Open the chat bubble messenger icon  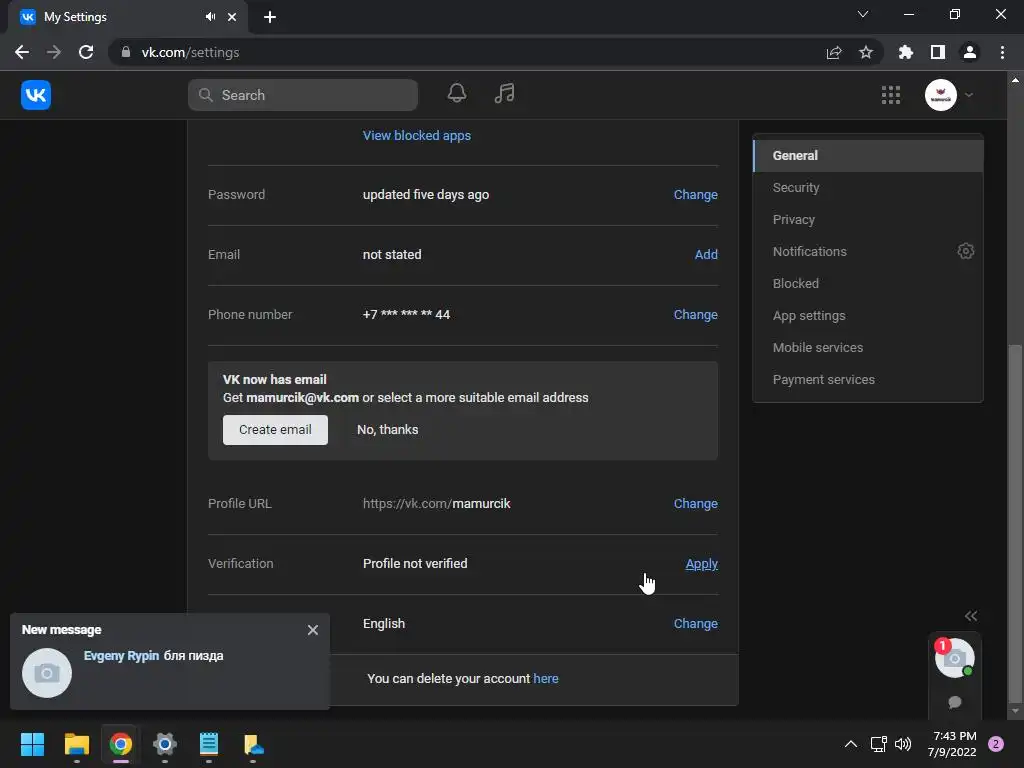click(955, 702)
